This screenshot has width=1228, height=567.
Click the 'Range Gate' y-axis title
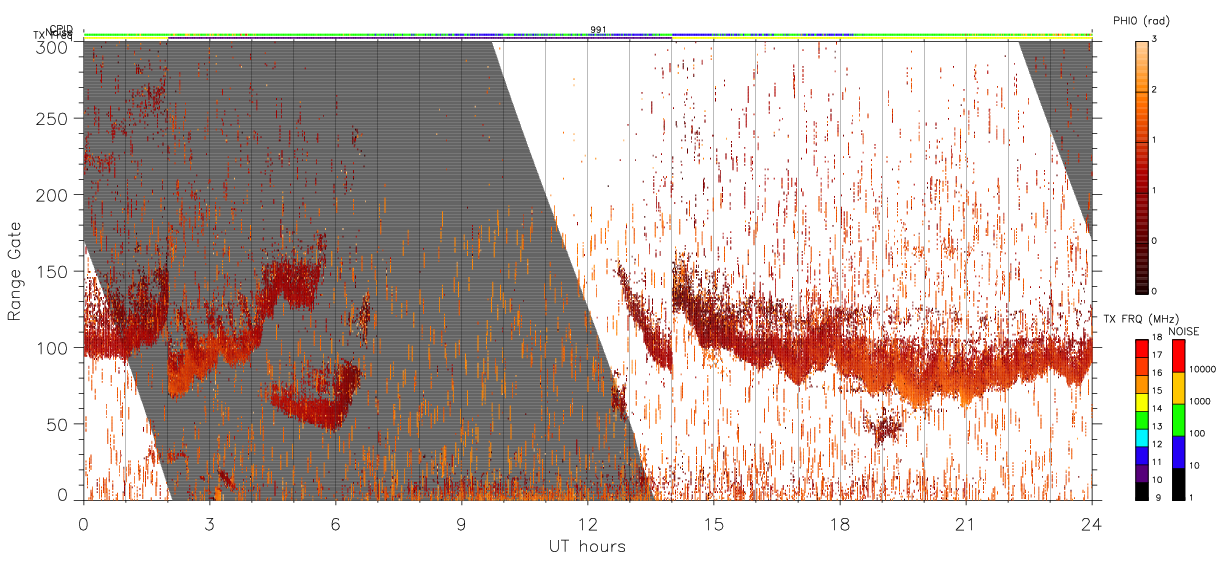tap(15, 270)
